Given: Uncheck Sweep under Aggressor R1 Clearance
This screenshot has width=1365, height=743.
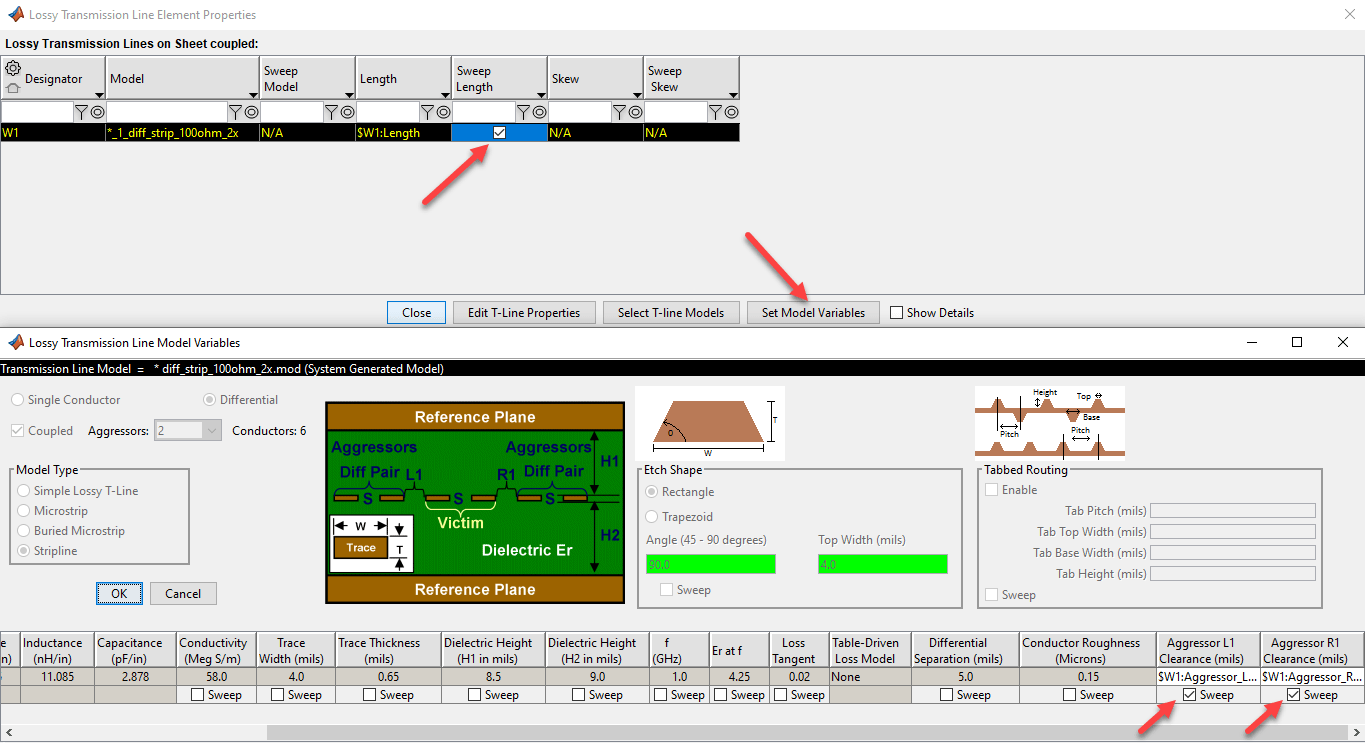Looking at the screenshot, I should (x=1293, y=694).
